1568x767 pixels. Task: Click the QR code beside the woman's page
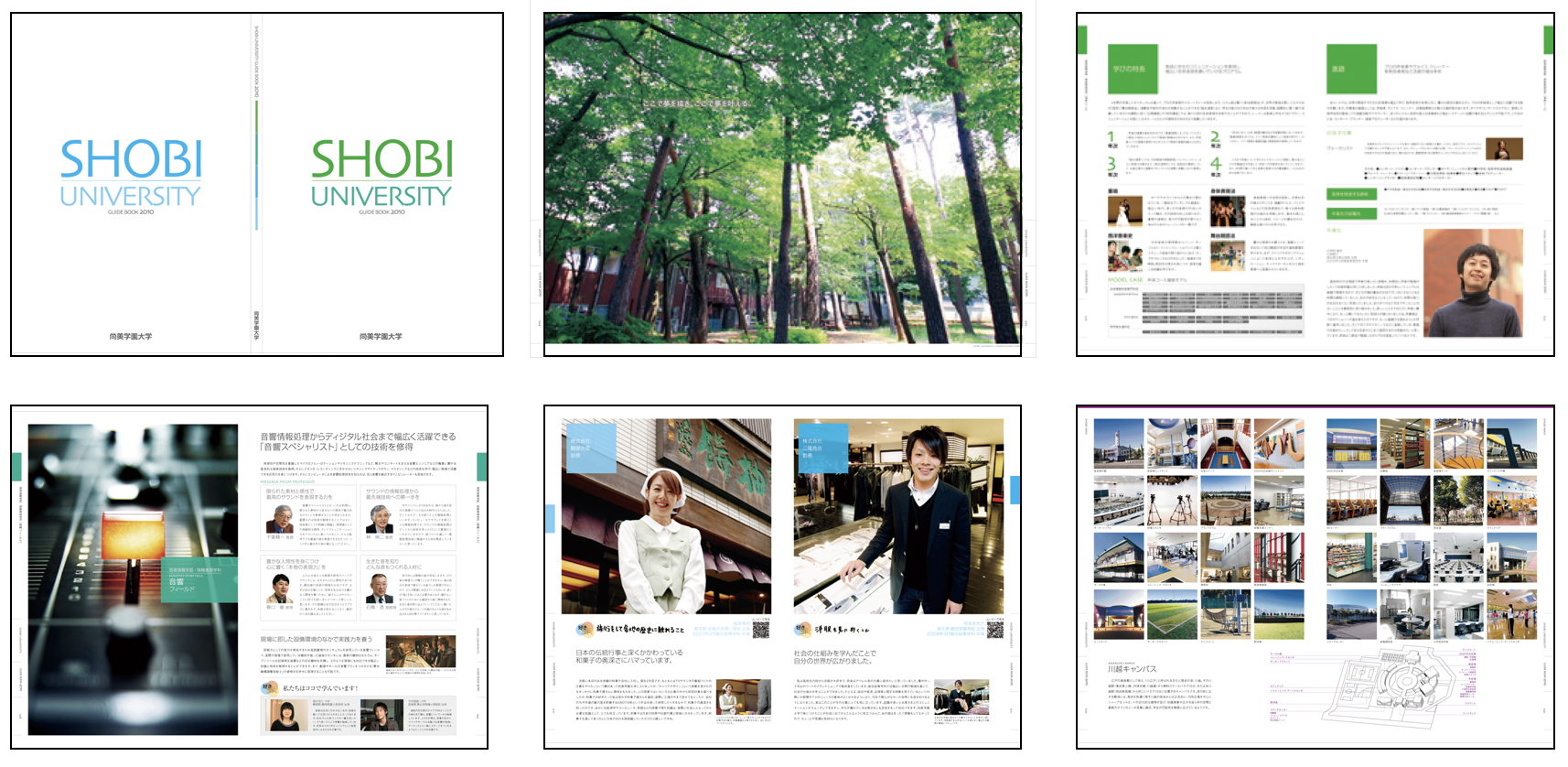point(760,630)
